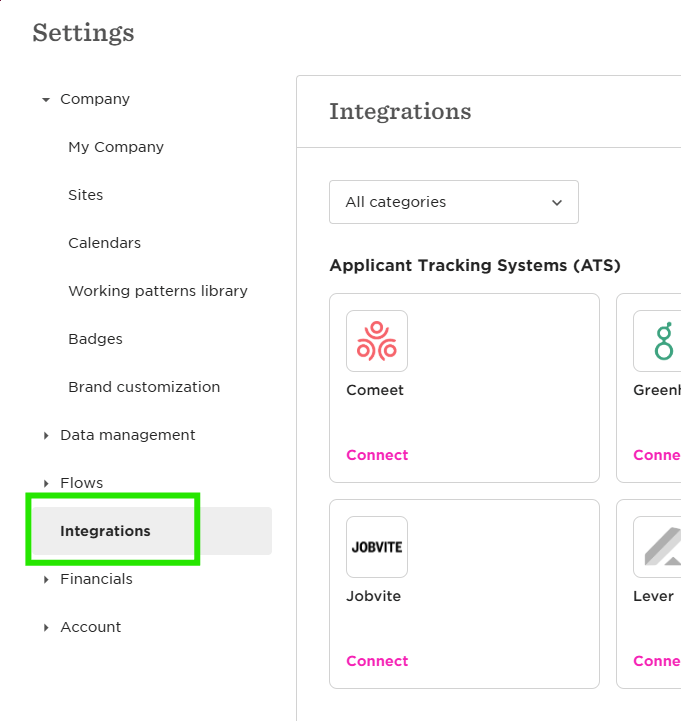Go to Calendars settings
681x721 pixels.
point(104,243)
